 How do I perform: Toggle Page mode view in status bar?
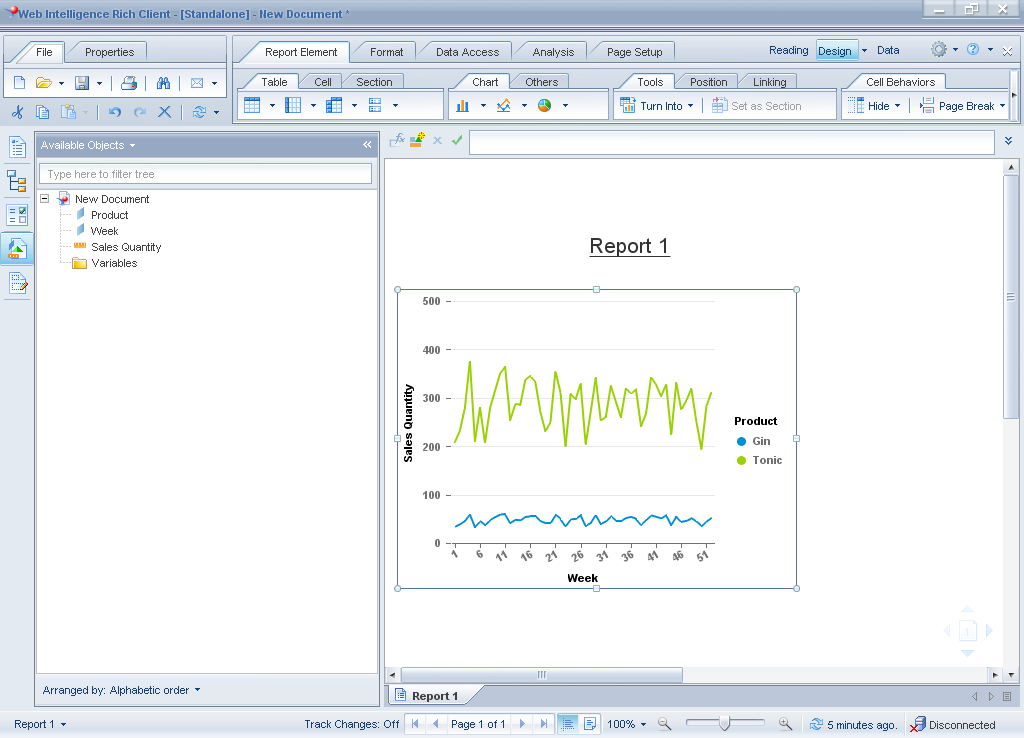tap(590, 724)
